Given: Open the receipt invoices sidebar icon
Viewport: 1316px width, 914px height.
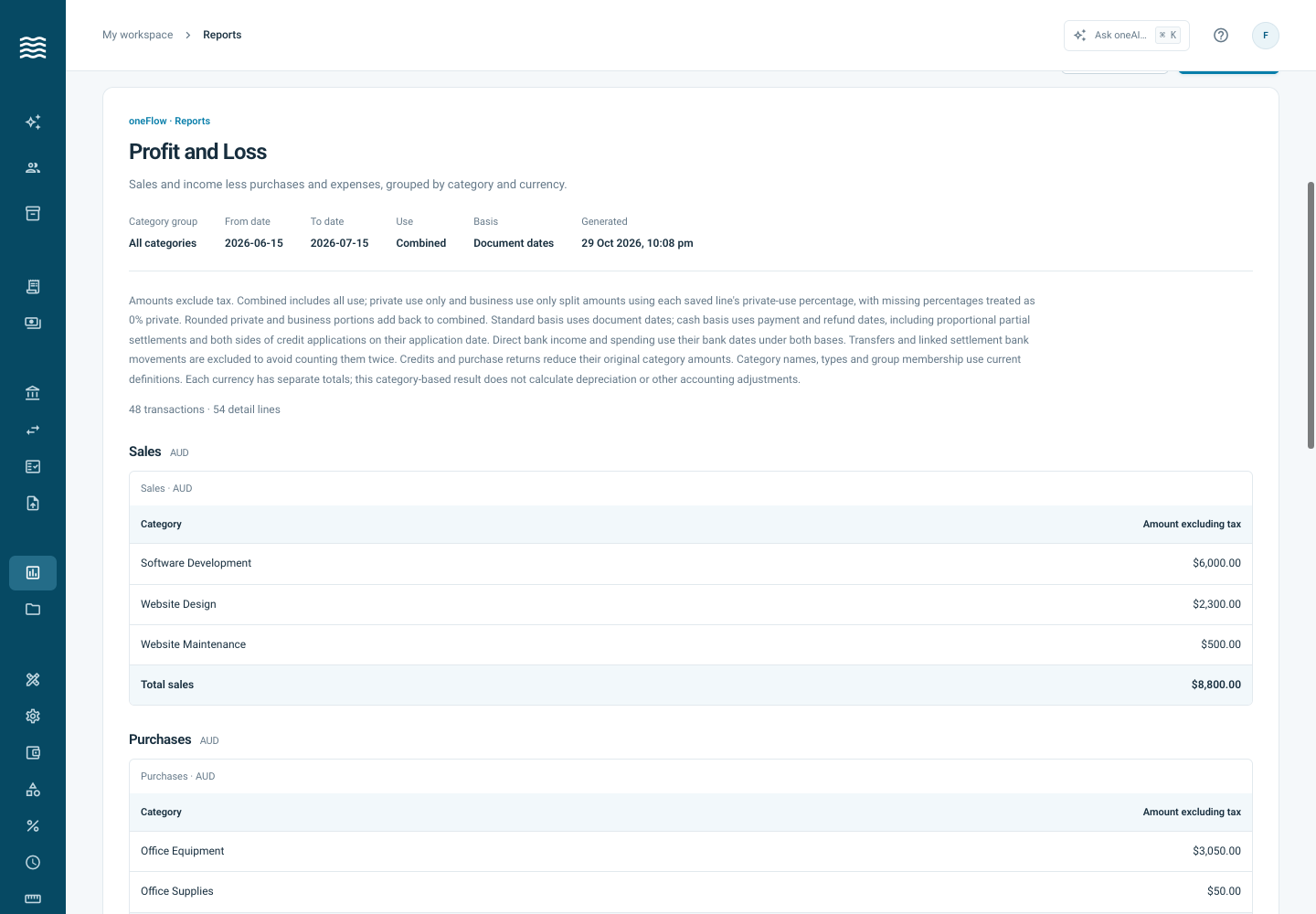Looking at the screenshot, I should pos(33,287).
